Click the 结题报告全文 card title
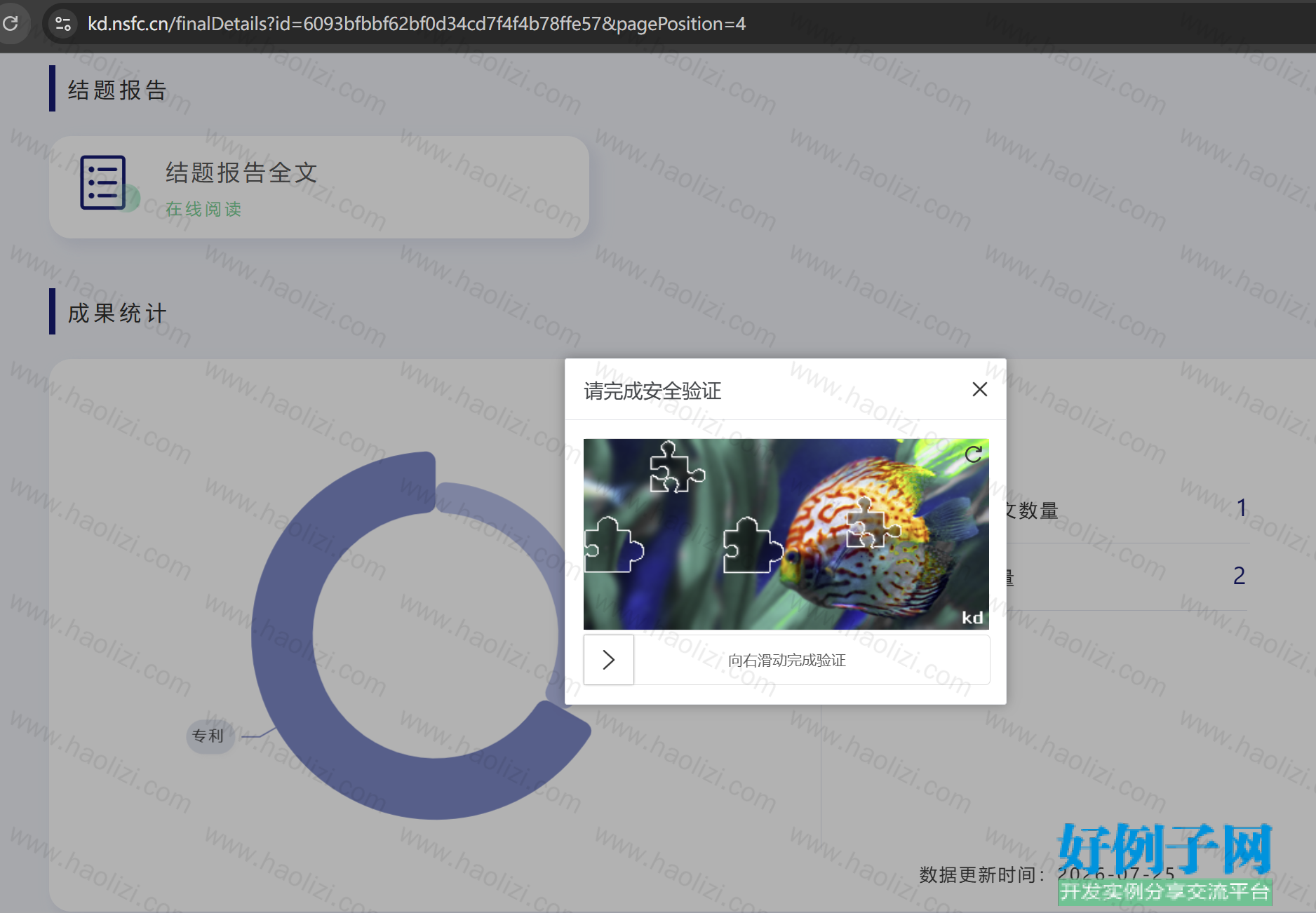The width and height of the screenshot is (1316, 913). (241, 173)
